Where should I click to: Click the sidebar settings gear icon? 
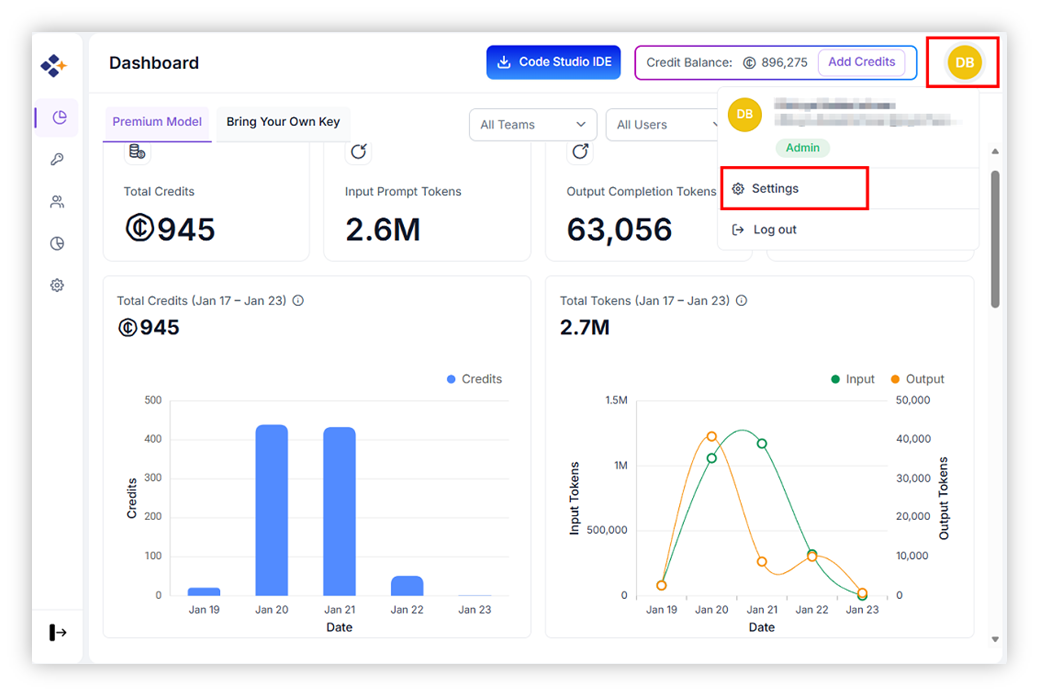click(x=57, y=285)
